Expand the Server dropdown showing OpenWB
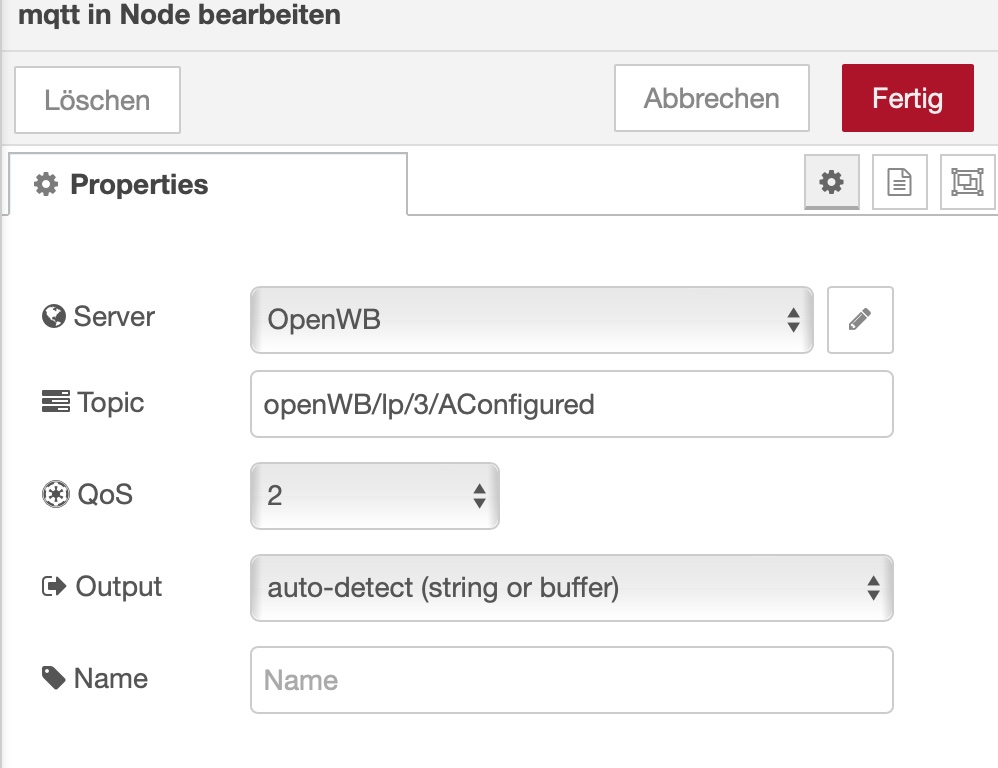The width and height of the screenshot is (998, 768). coord(532,320)
